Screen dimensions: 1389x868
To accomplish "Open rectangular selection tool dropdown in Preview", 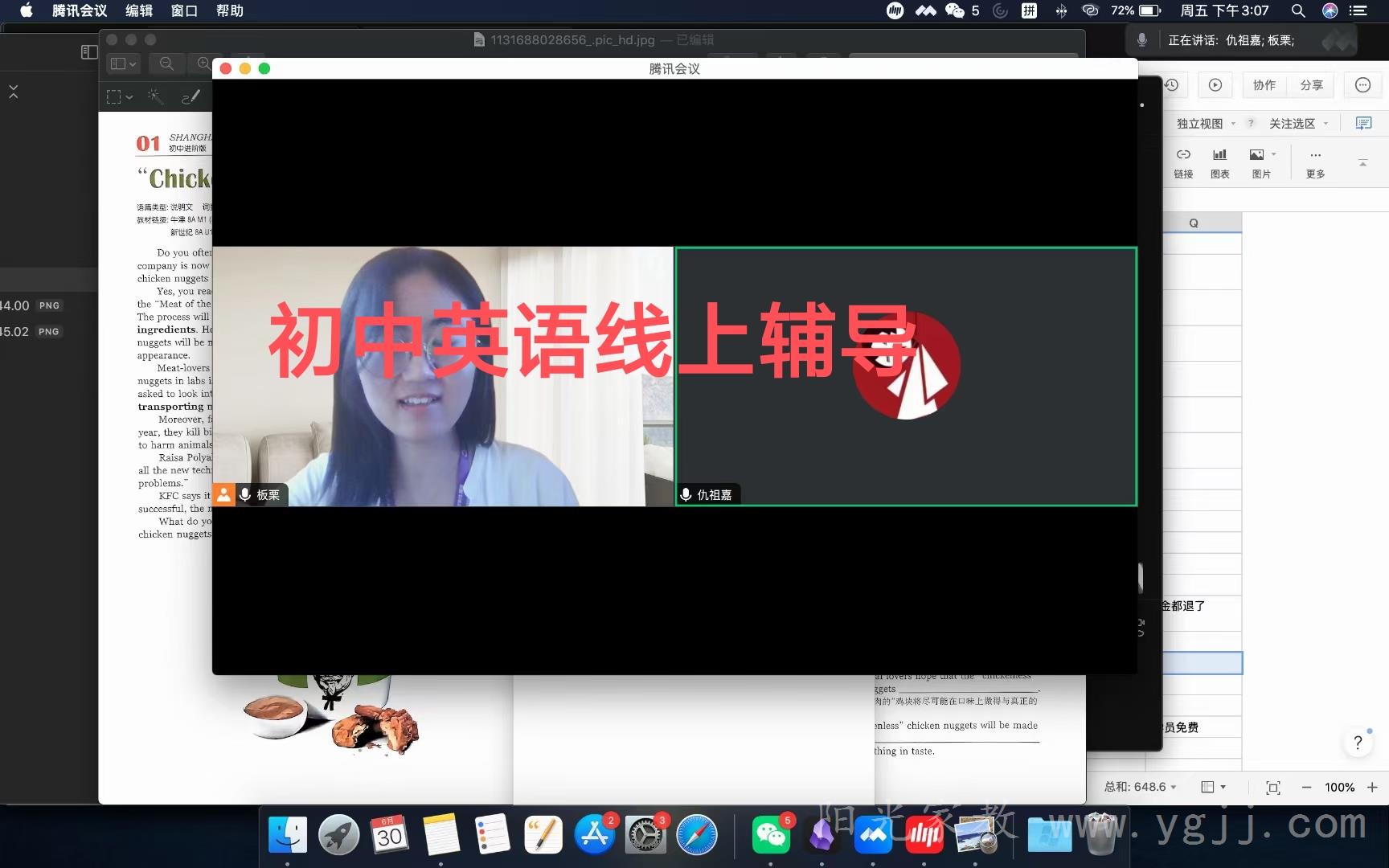I will click(120, 97).
